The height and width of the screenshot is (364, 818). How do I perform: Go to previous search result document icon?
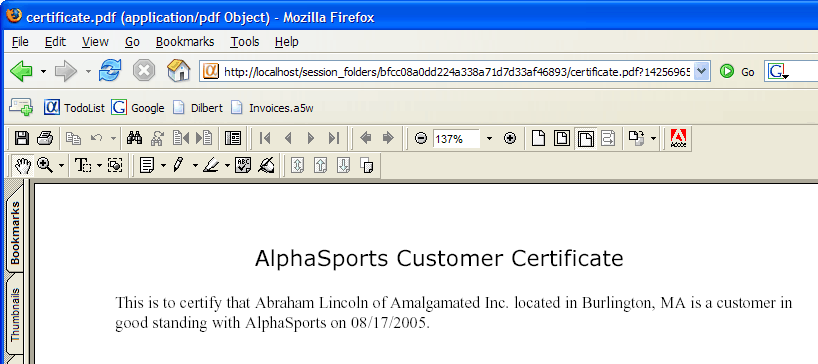click(x=181, y=138)
